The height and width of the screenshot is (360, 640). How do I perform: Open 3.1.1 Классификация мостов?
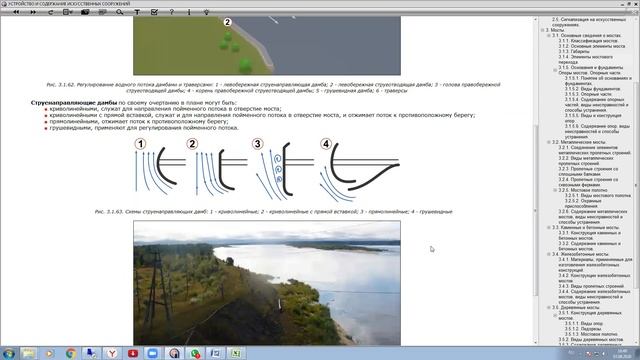click(x=588, y=41)
